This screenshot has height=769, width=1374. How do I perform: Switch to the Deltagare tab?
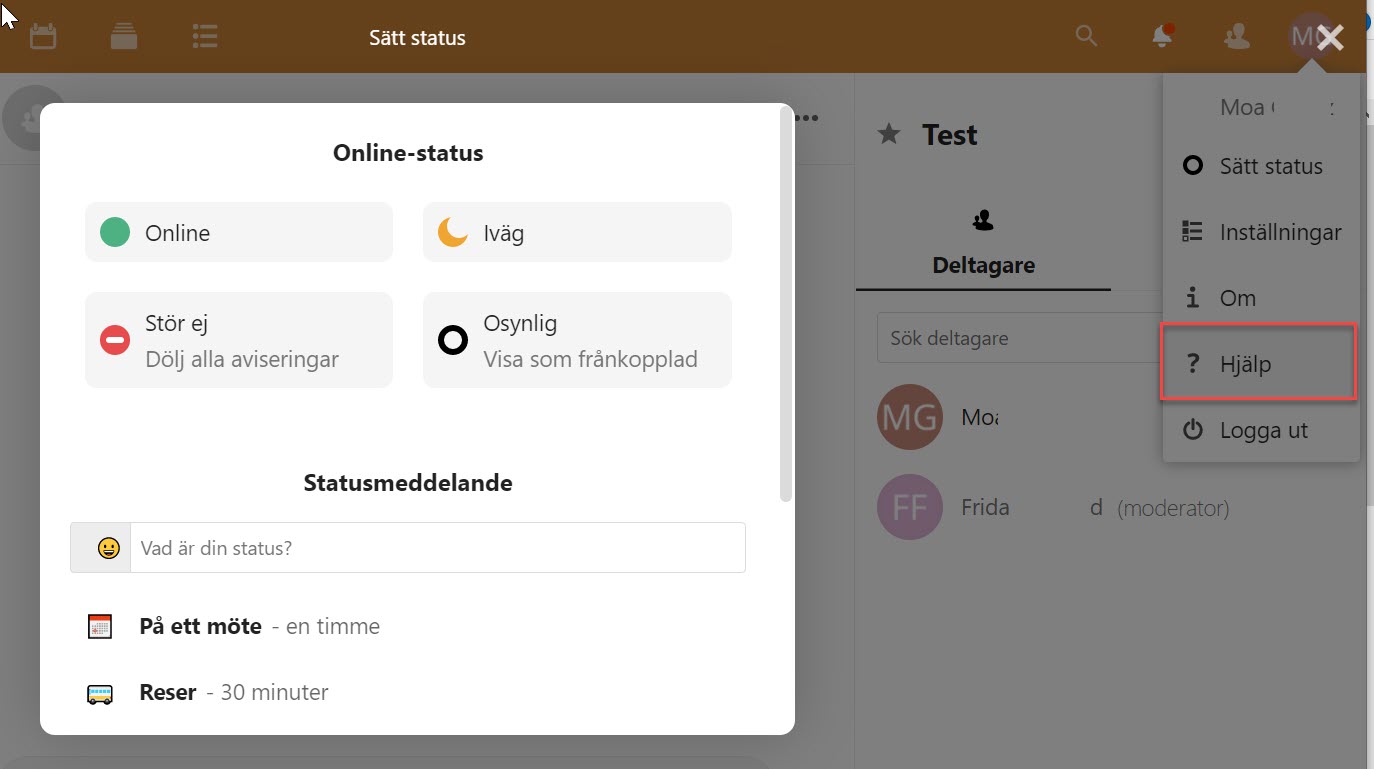tap(983, 243)
